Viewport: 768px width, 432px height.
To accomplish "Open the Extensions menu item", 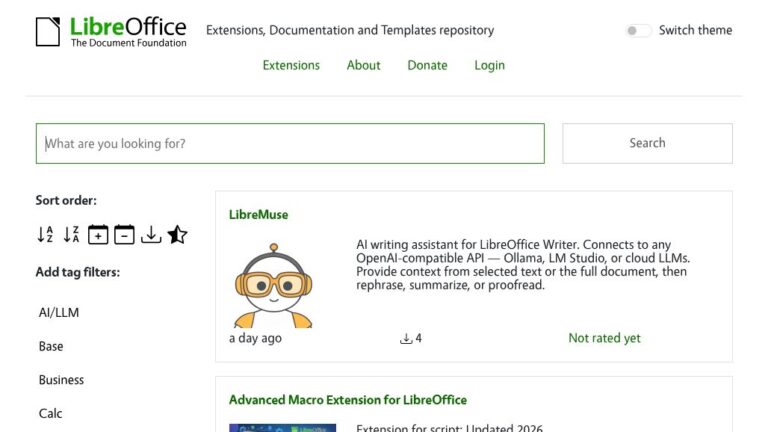I will 291,65.
